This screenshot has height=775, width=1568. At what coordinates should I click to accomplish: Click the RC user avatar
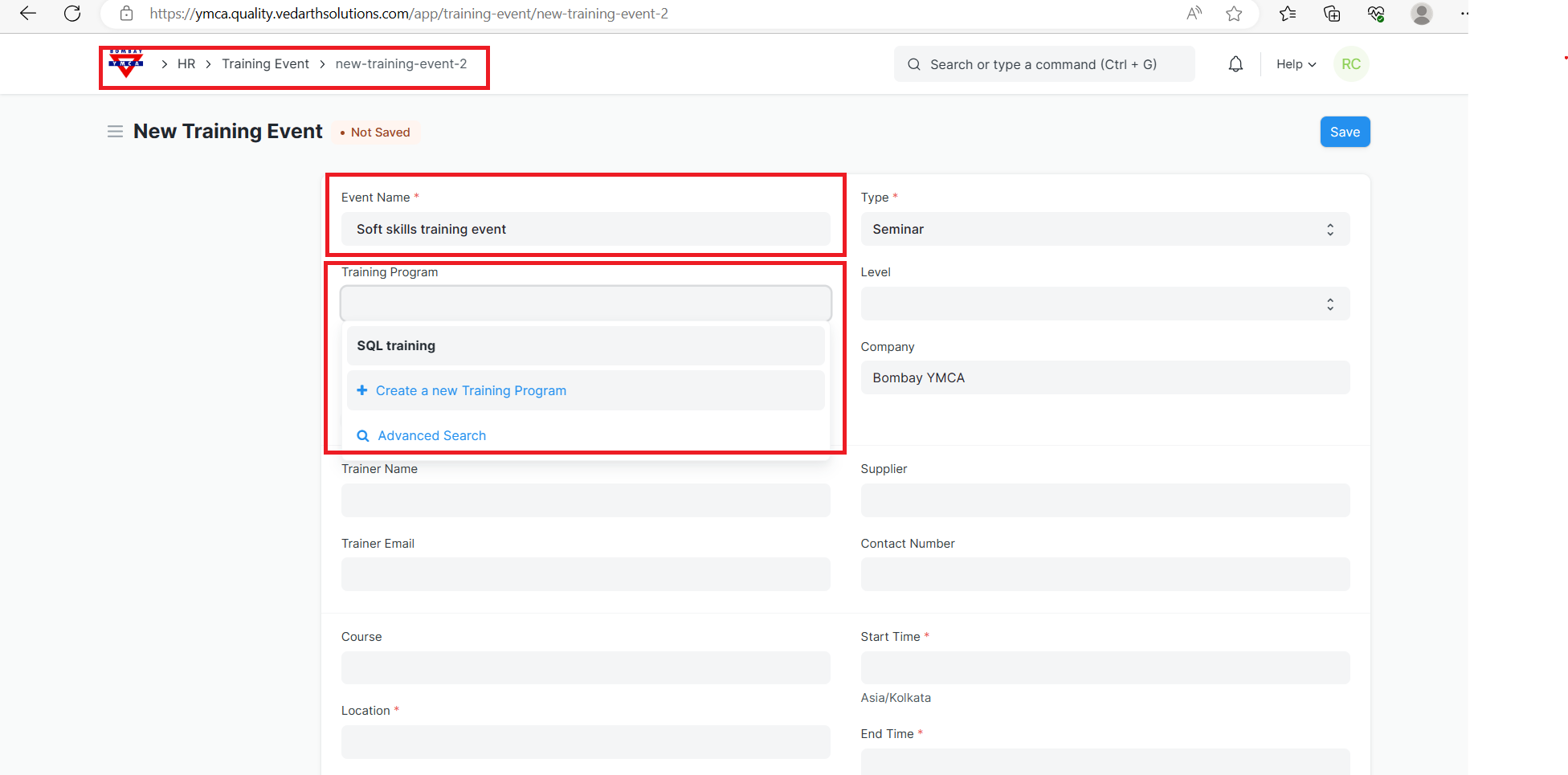tap(1350, 64)
